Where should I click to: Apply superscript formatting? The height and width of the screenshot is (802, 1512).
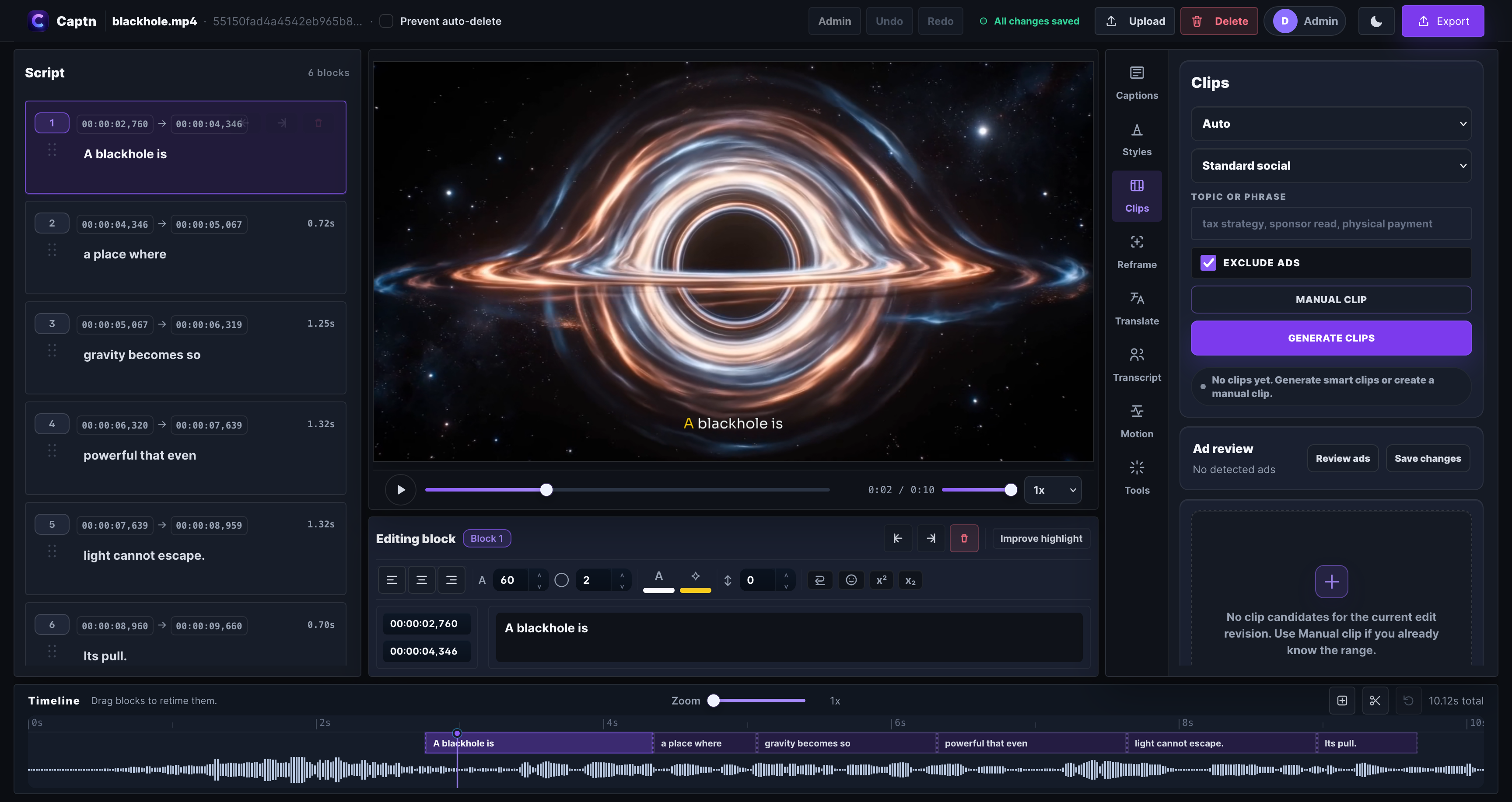point(881,580)
